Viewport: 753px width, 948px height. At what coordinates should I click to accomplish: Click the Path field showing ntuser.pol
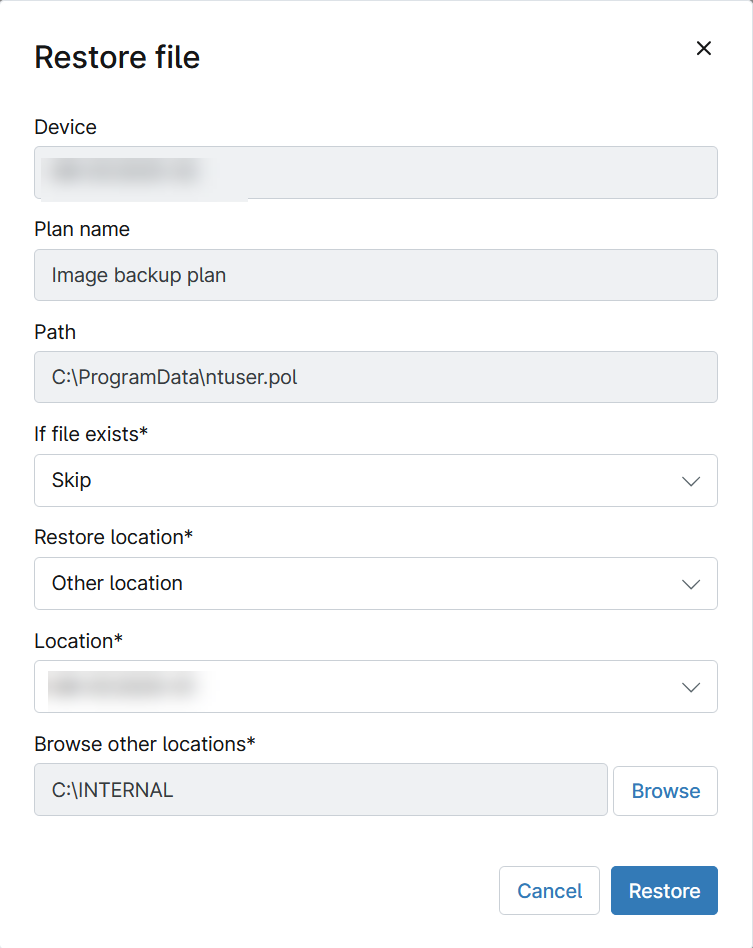coord(375,377)
